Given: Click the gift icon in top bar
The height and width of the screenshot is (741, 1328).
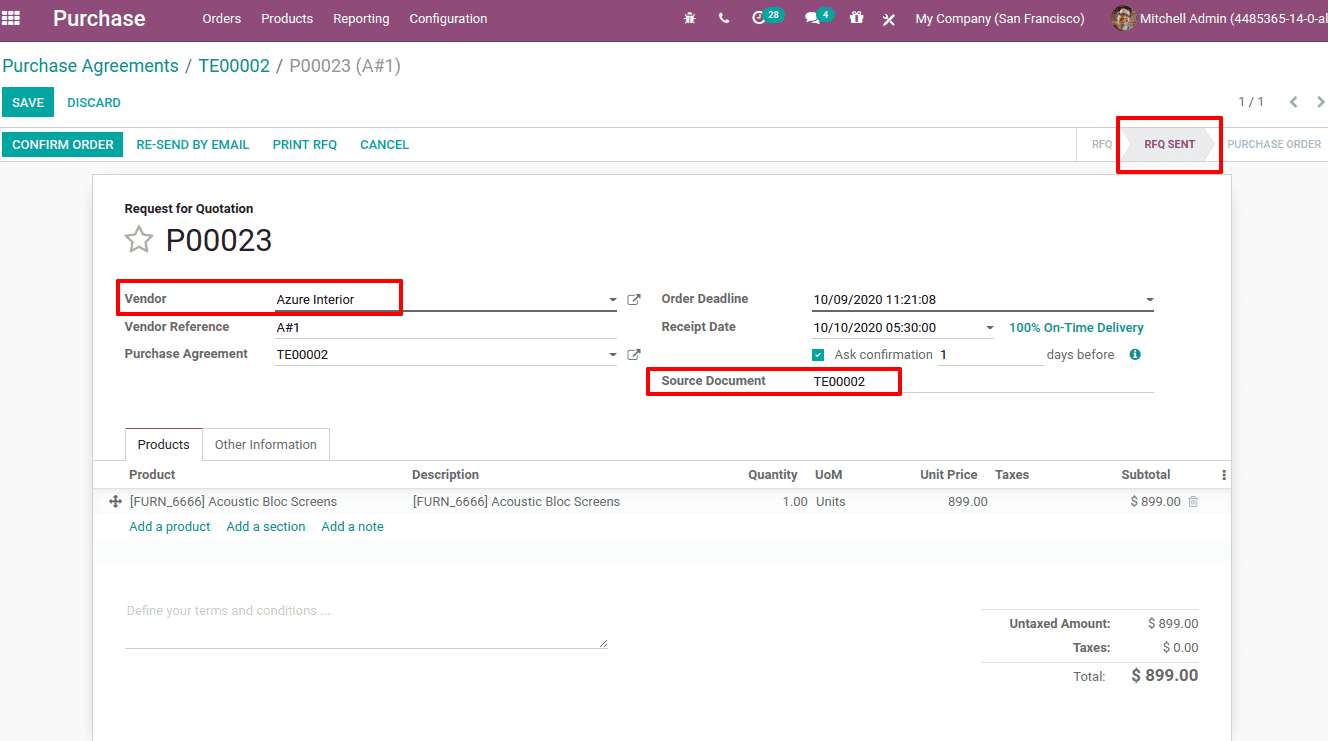Looking at the screenshot, I should (856, 18).
